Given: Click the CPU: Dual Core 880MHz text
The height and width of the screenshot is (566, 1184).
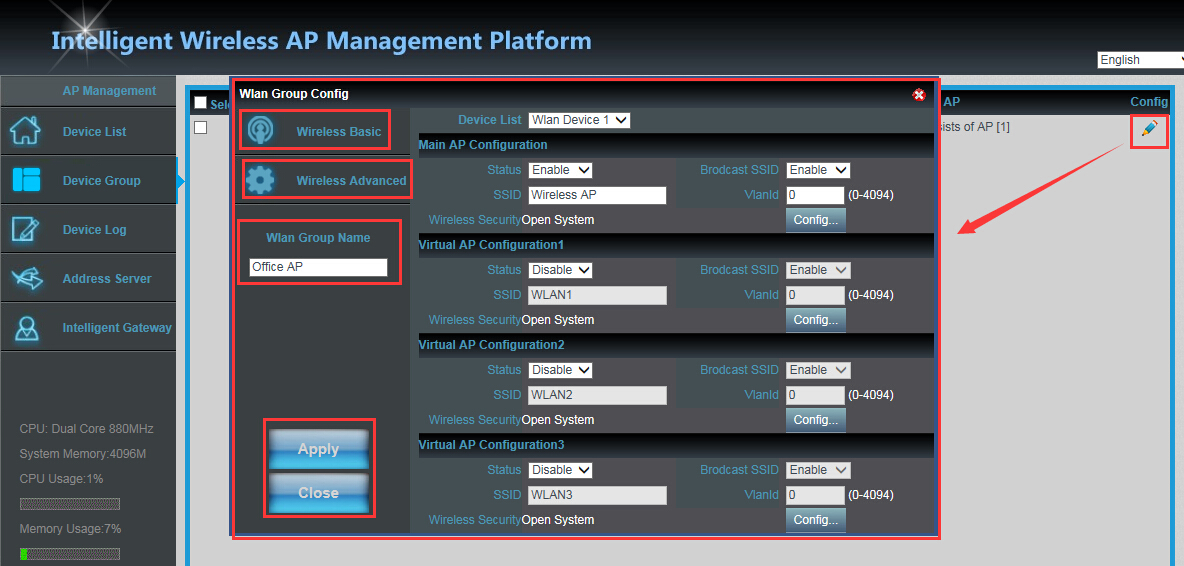Looking at the screenshot, I should click(x=86, y=429).
